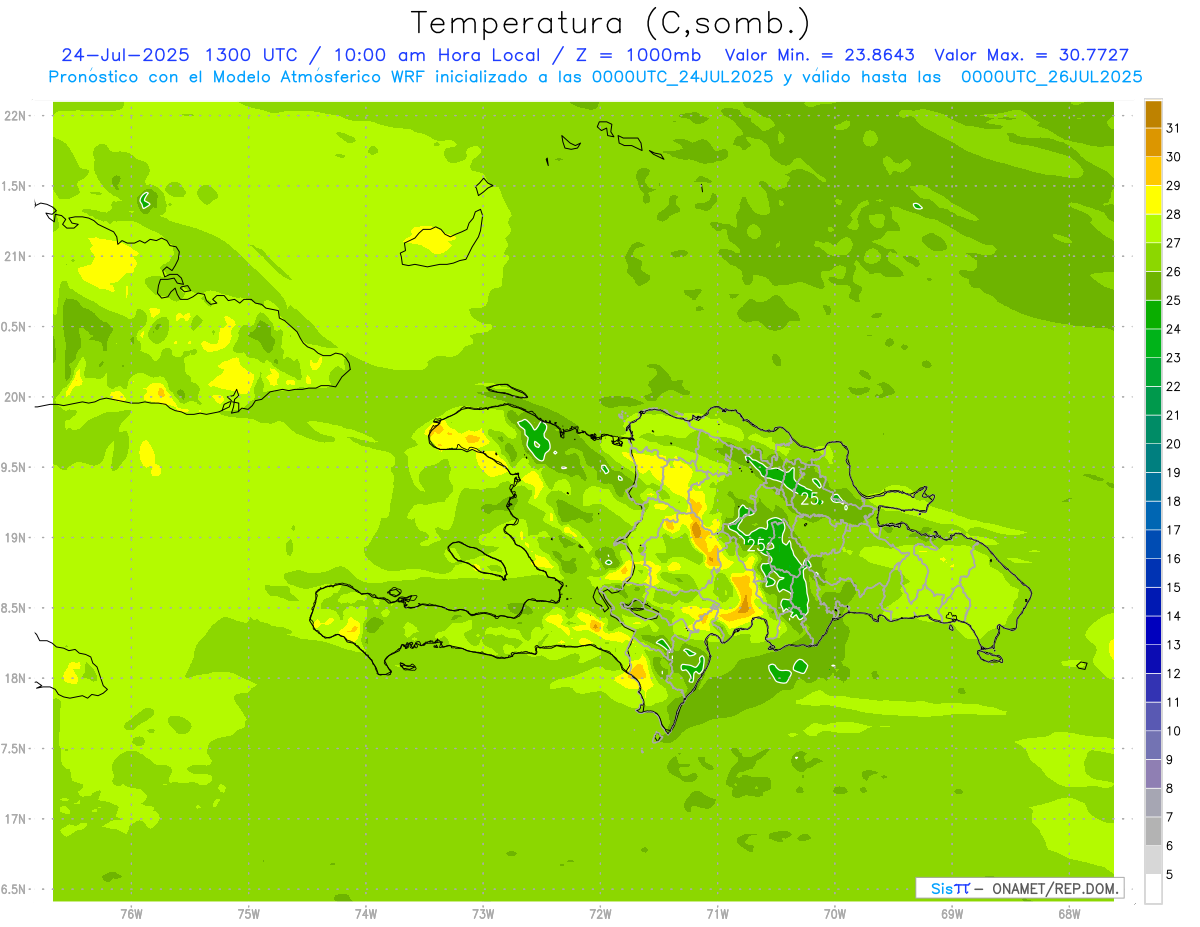Click the "18N" latitude label
Screen dimensions: 1200x927
click(x=15, y=678)
